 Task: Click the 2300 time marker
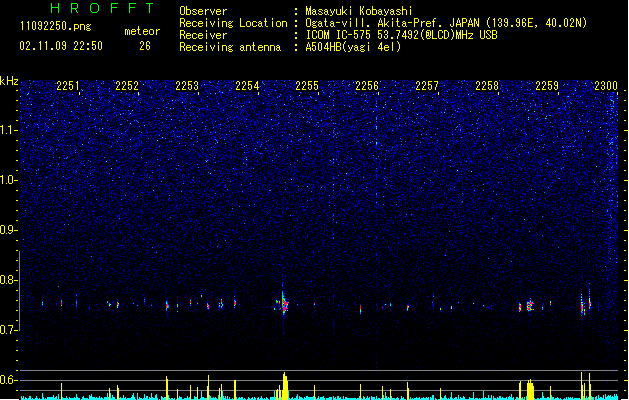pyautogui.click(x=606, y=86)
